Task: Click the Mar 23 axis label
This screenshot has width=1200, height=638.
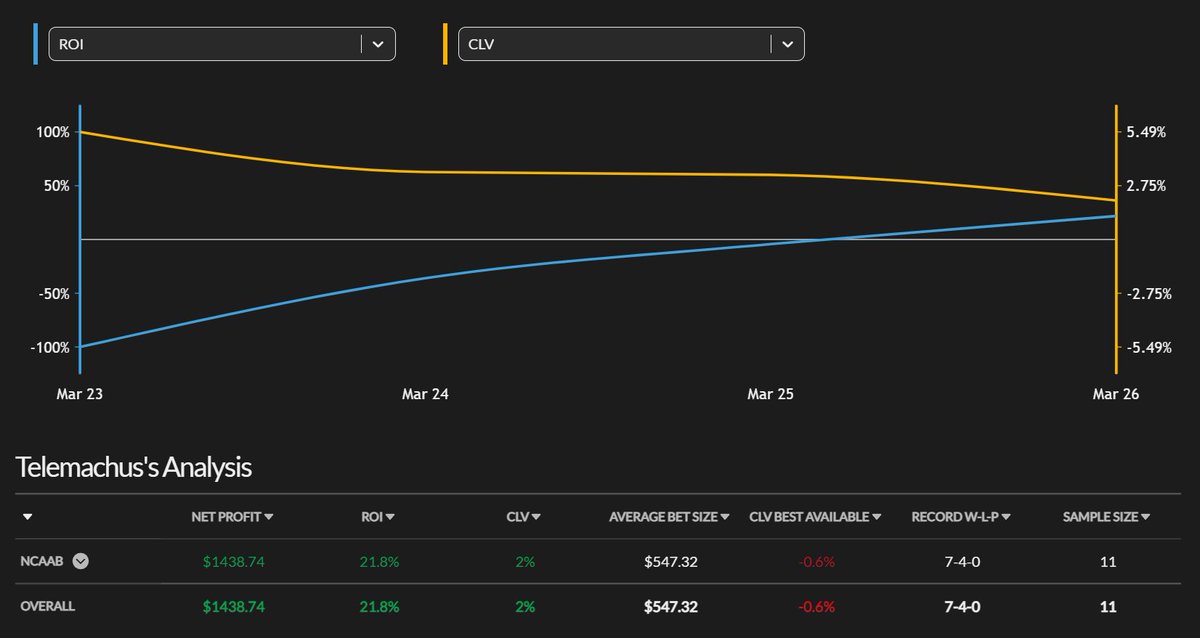Action: (x=79, y=395)
